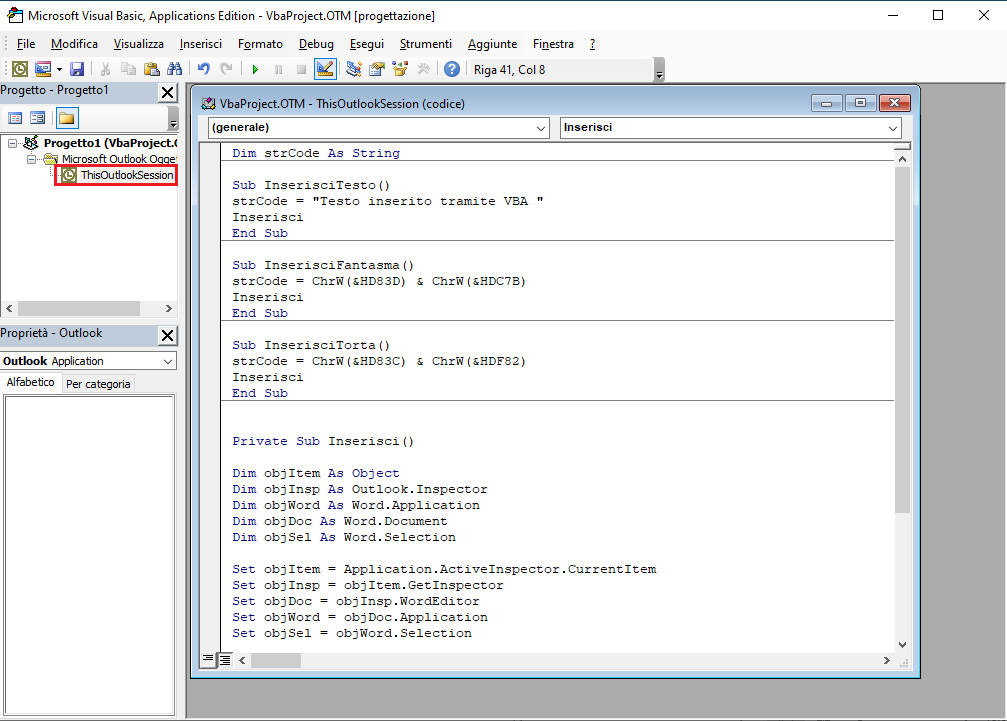Open the Aggiunte menu

tap(493, 44)
